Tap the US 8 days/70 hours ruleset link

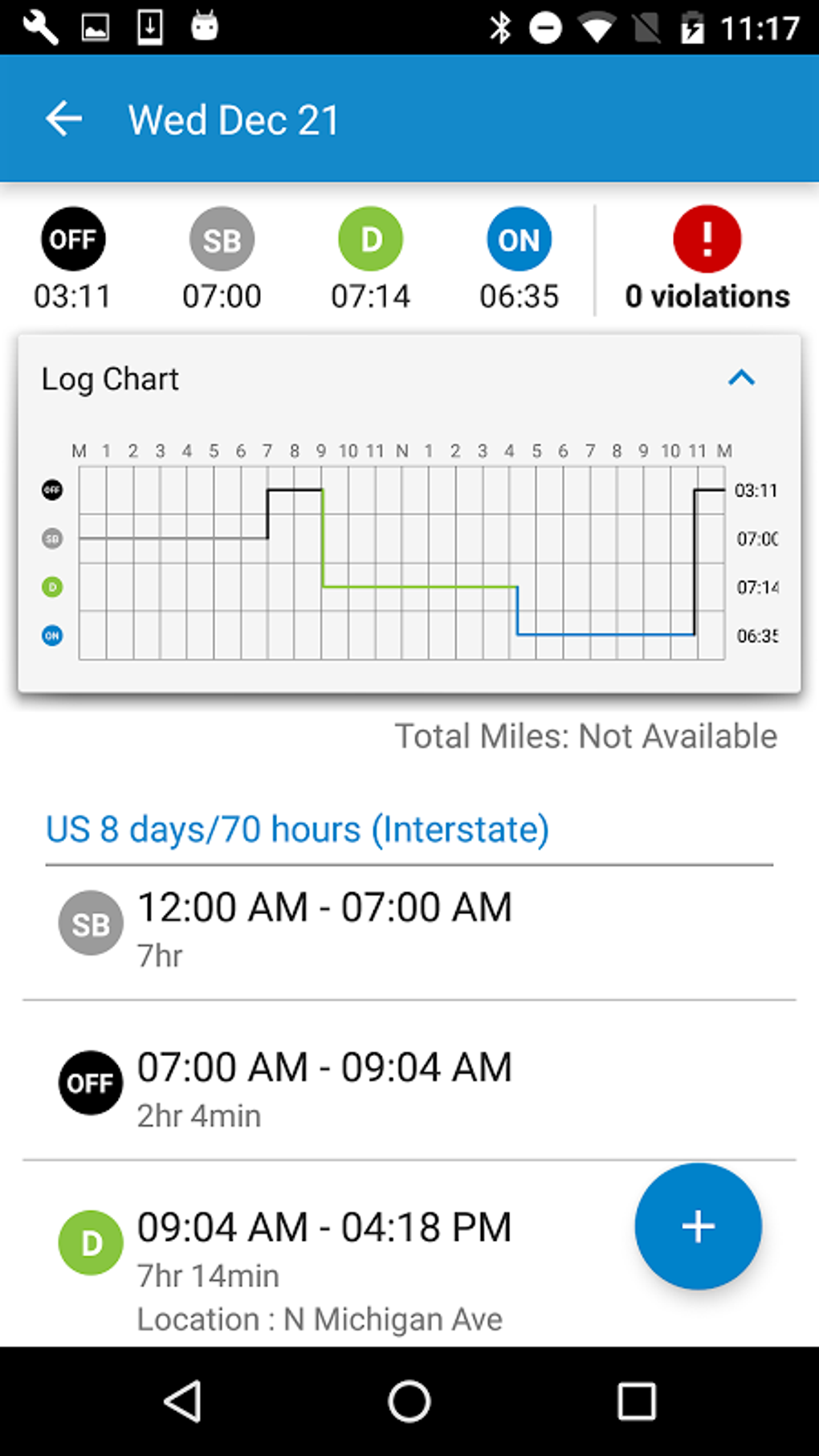297,830
